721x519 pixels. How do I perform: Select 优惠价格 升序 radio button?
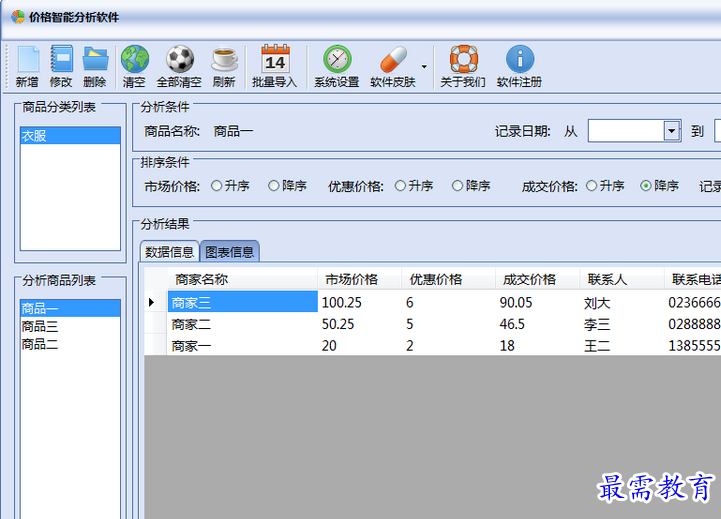tap(400, 186)
